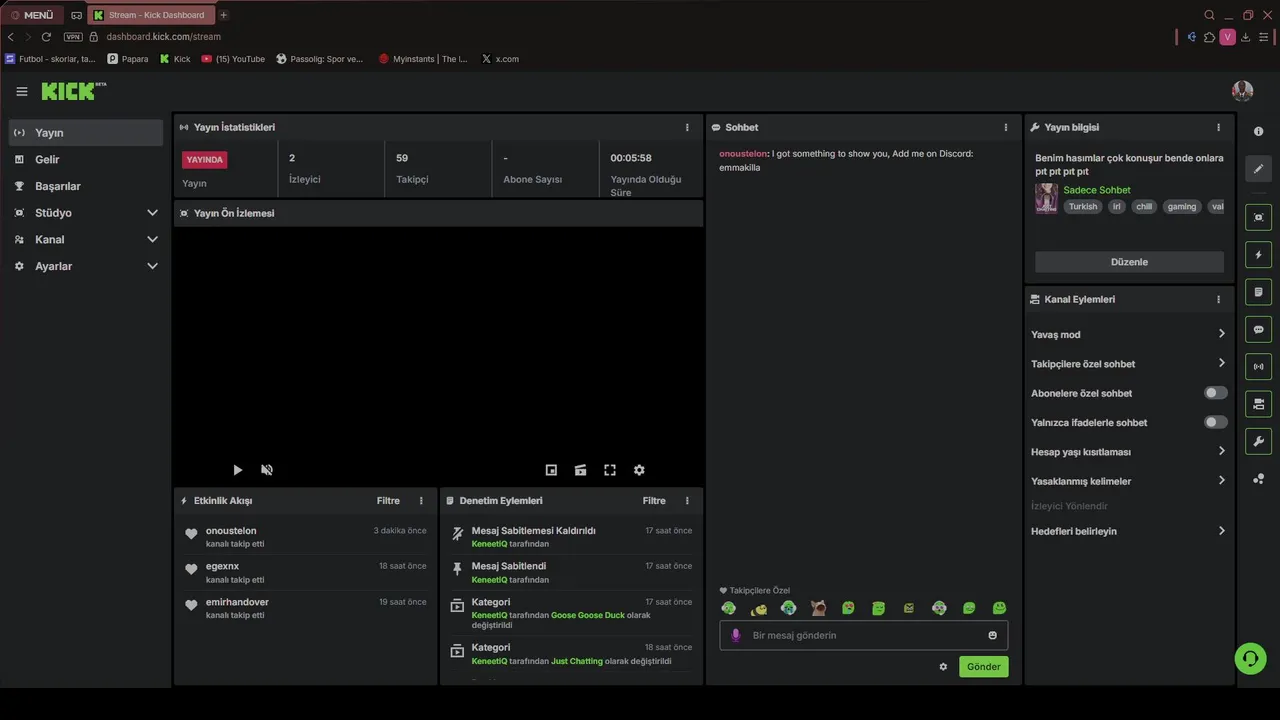Click onoustelon username in chat
Image resolution: width=1280 pixels, height=720 pixels.
coord(743,154)
